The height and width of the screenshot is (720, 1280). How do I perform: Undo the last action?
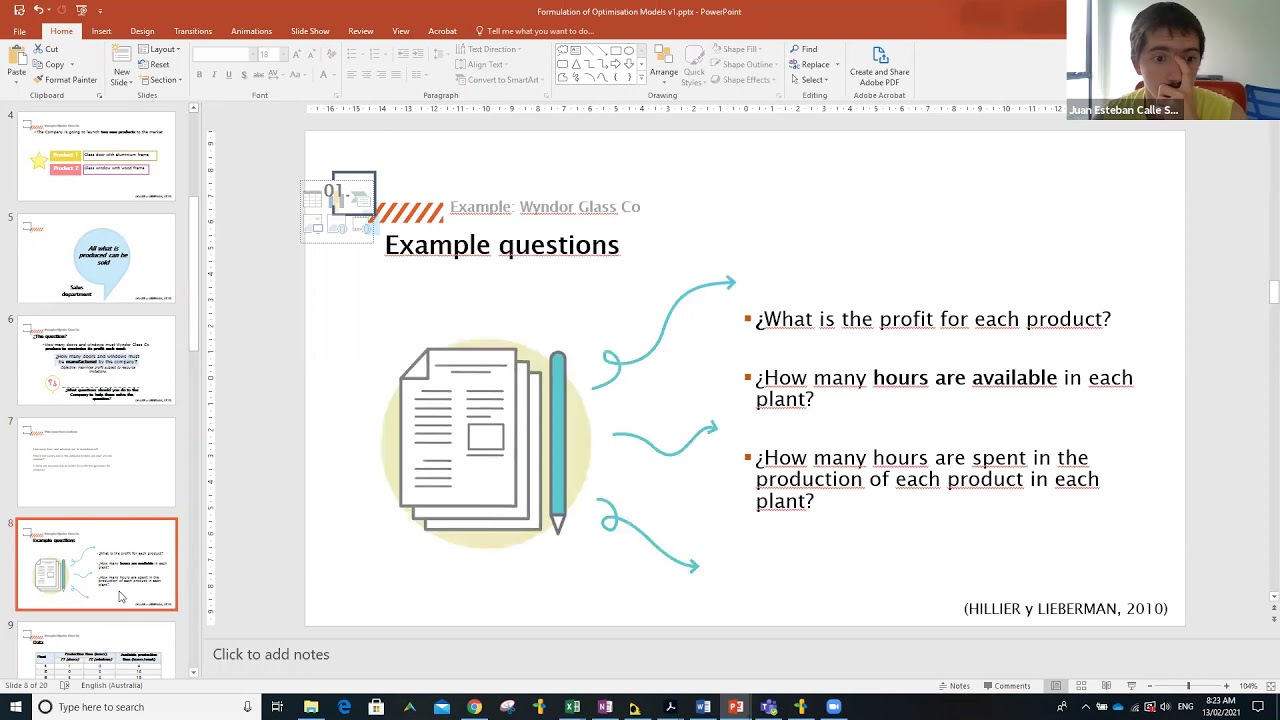[39, 10]
